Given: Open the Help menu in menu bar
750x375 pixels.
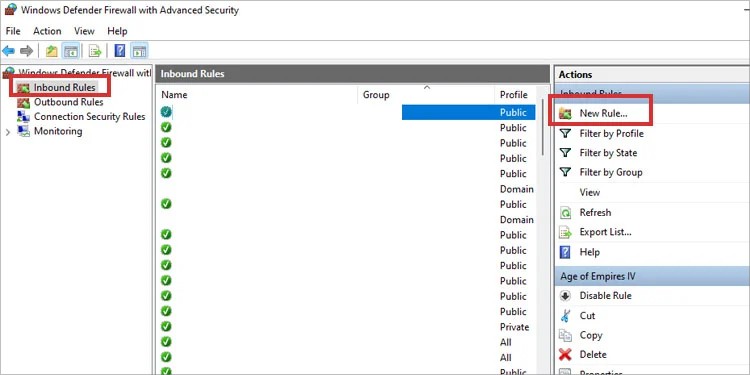Looking at the screenshot, I should pos(117,31).
